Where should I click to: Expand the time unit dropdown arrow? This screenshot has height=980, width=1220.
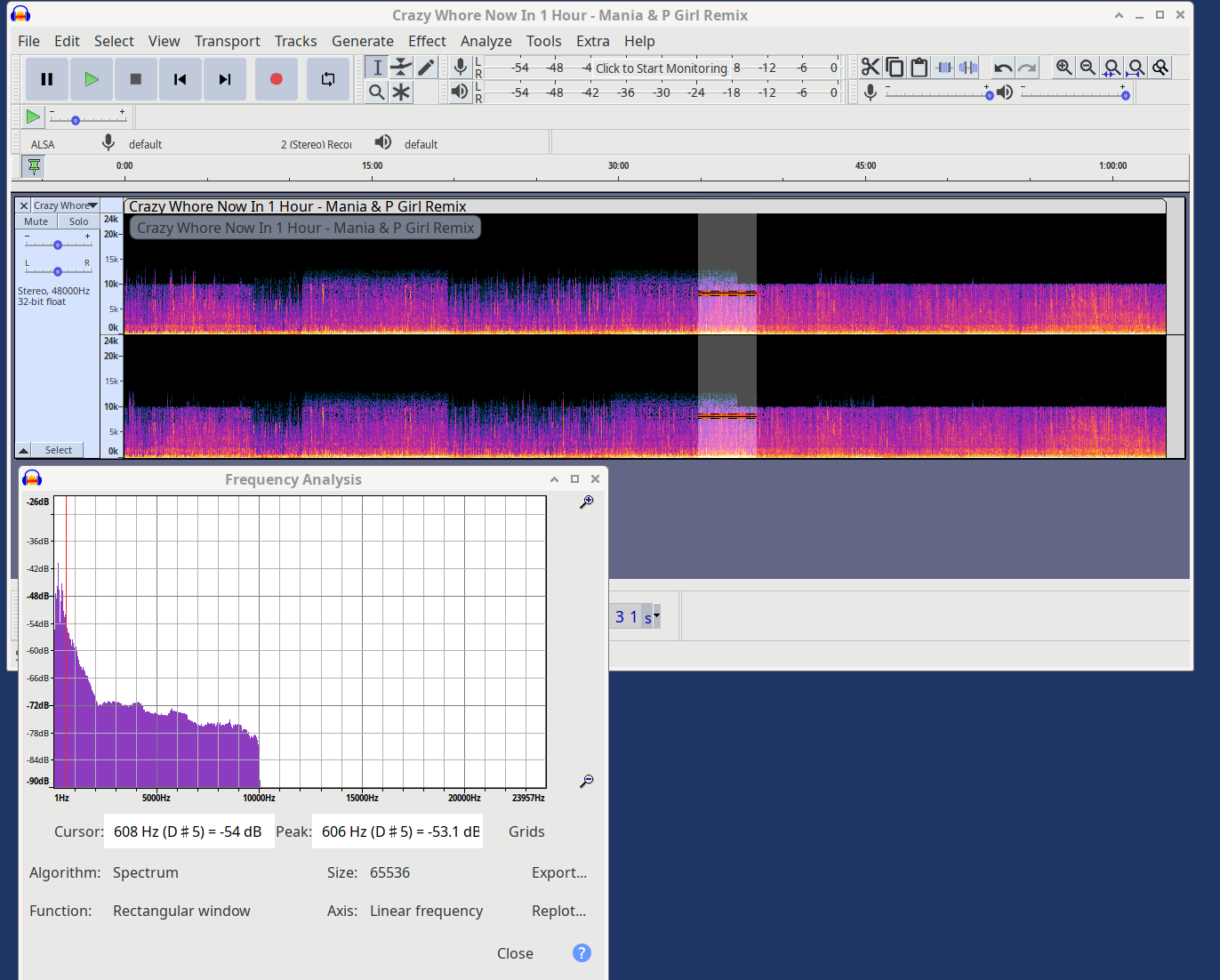(x=657, y=616)
